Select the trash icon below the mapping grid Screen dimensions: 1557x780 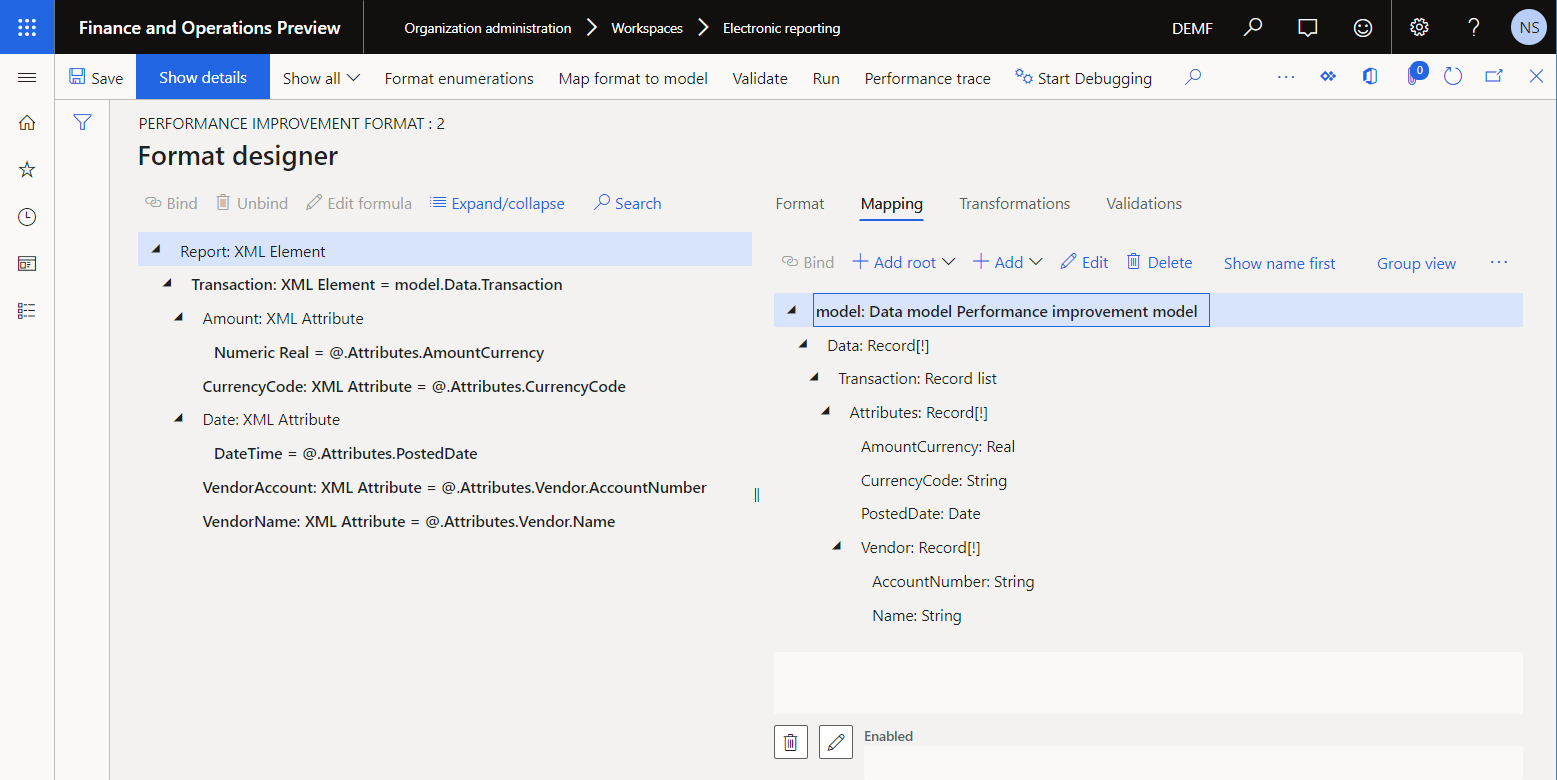tap(790, 742)
